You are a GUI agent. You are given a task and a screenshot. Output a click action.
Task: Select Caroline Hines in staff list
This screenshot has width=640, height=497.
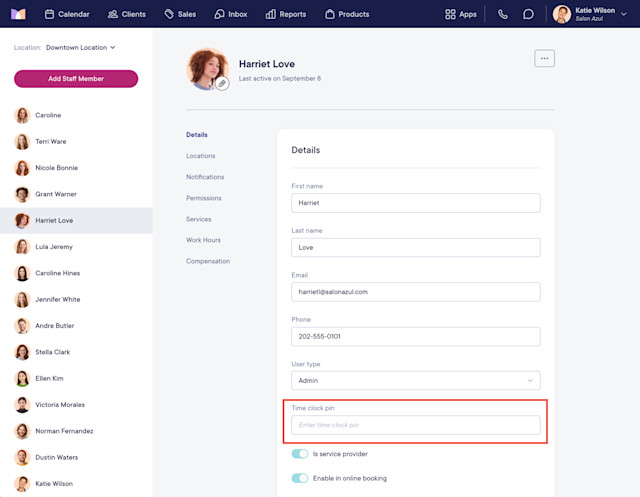[76, 273]
